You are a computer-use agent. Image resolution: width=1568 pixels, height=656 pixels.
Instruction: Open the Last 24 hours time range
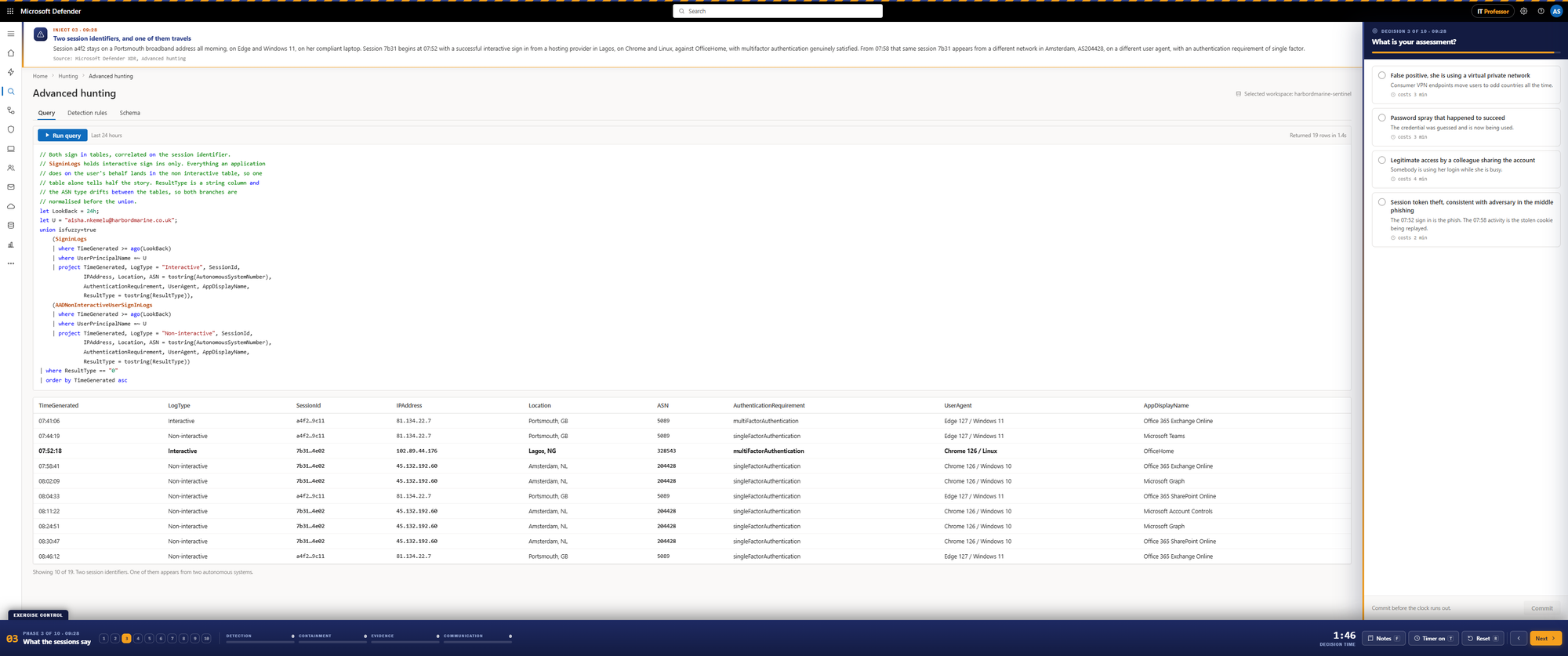[107, 136]
